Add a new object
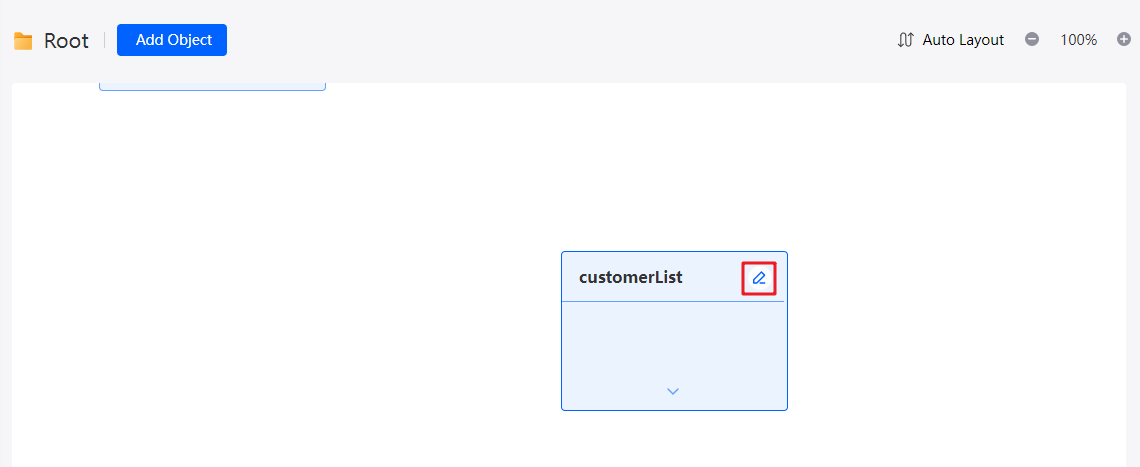The image size is (1140, 467). [172, 40]
